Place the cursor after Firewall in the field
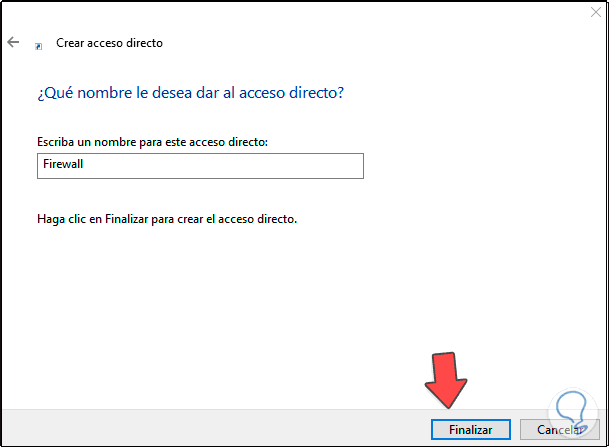 point(84,166)
